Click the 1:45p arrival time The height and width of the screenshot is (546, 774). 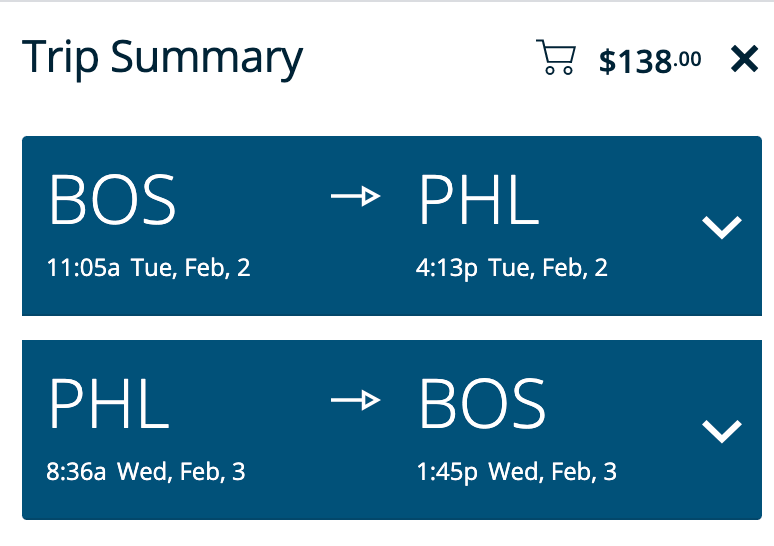click(447, 471)
